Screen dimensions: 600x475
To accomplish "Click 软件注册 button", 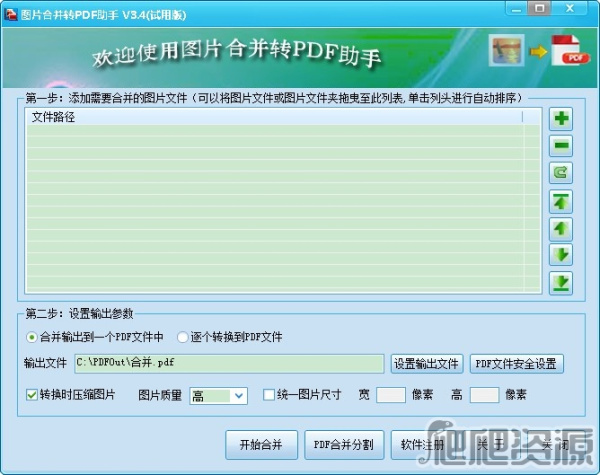I will tap(422, 445).
